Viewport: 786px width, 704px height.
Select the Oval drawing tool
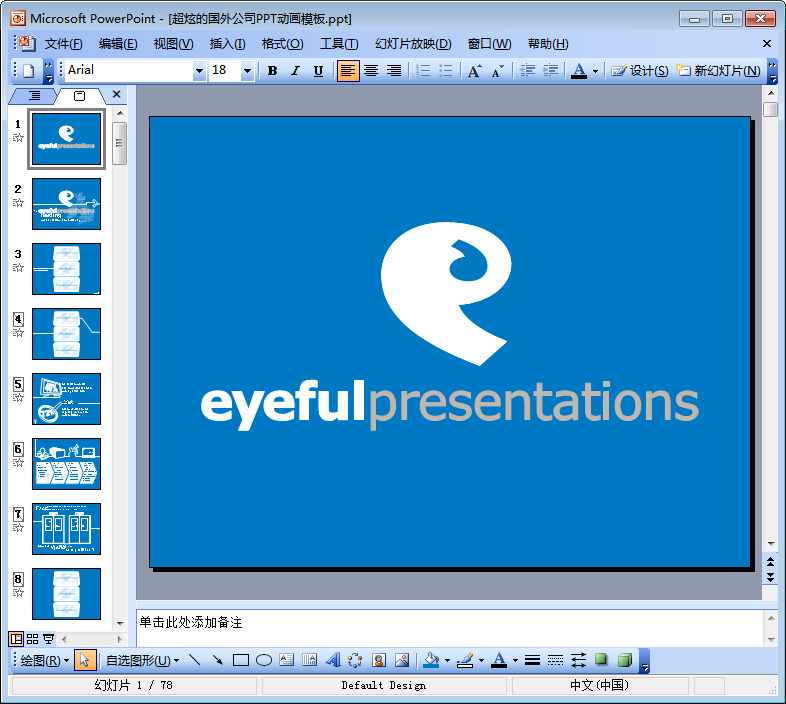point(264,660)
